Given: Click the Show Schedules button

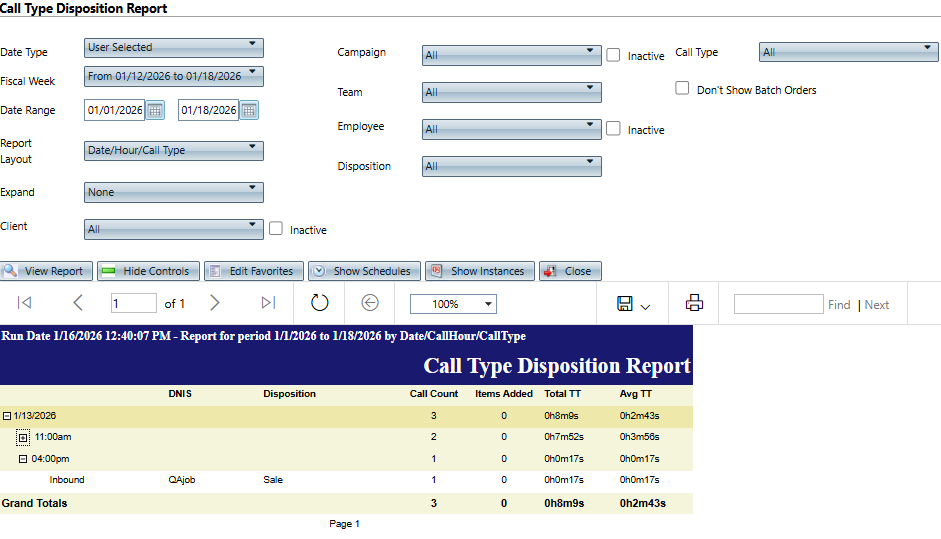Looking at the screenshot, I should [364, 271].
